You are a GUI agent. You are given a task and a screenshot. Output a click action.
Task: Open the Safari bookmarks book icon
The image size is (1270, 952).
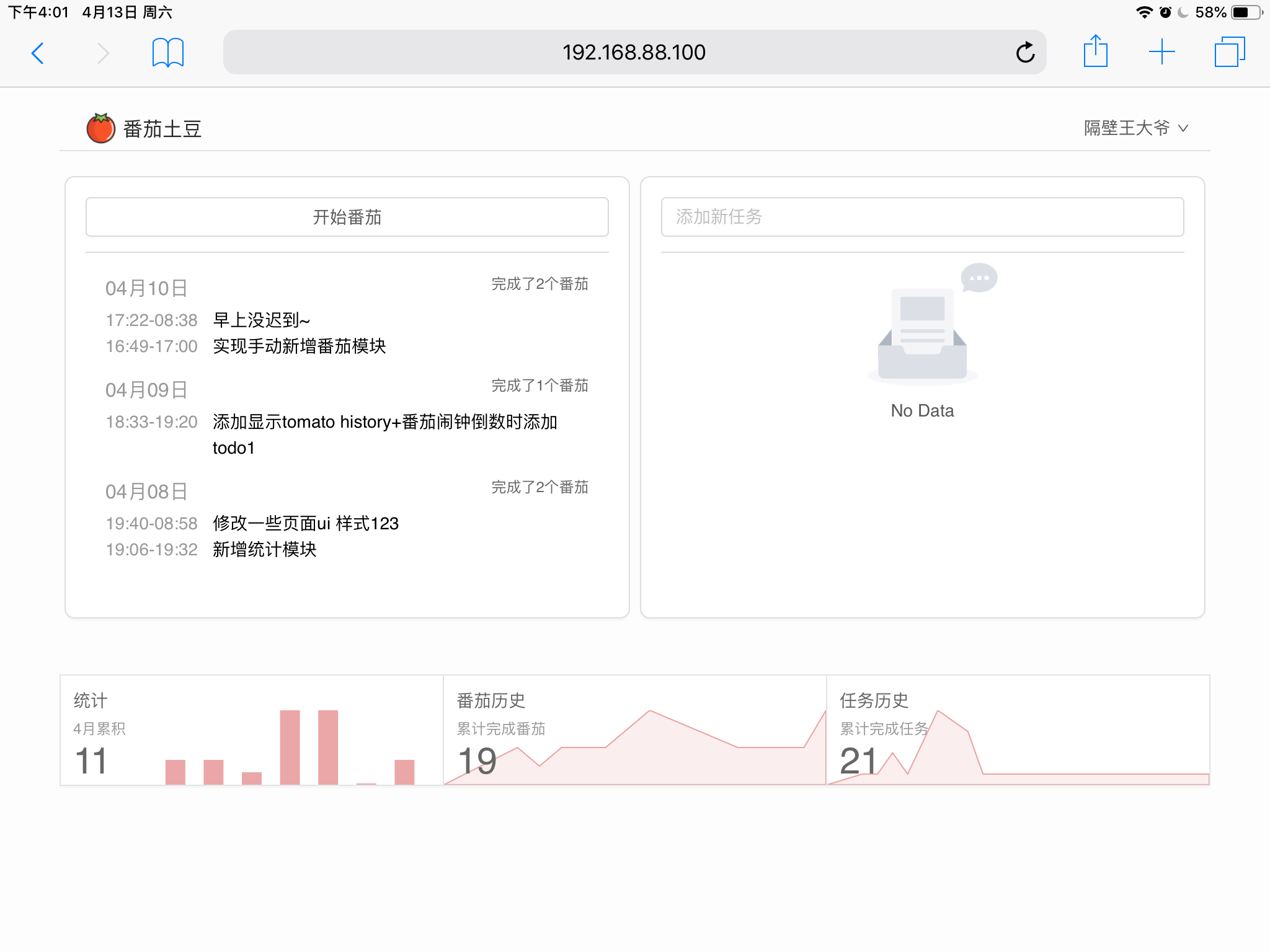(x=168, y=53)
